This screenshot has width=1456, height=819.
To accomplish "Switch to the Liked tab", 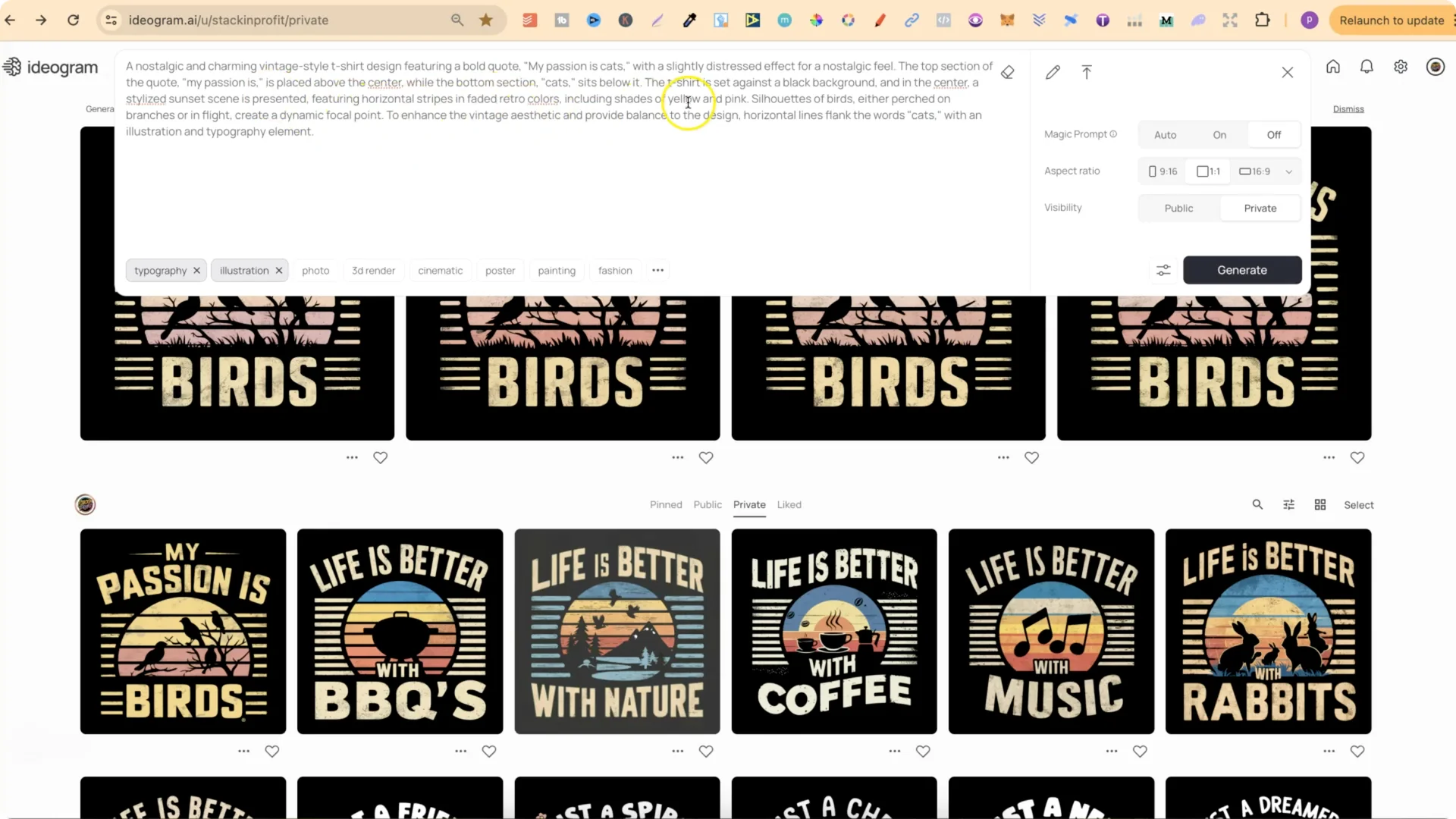I will [x=789, y=505].
